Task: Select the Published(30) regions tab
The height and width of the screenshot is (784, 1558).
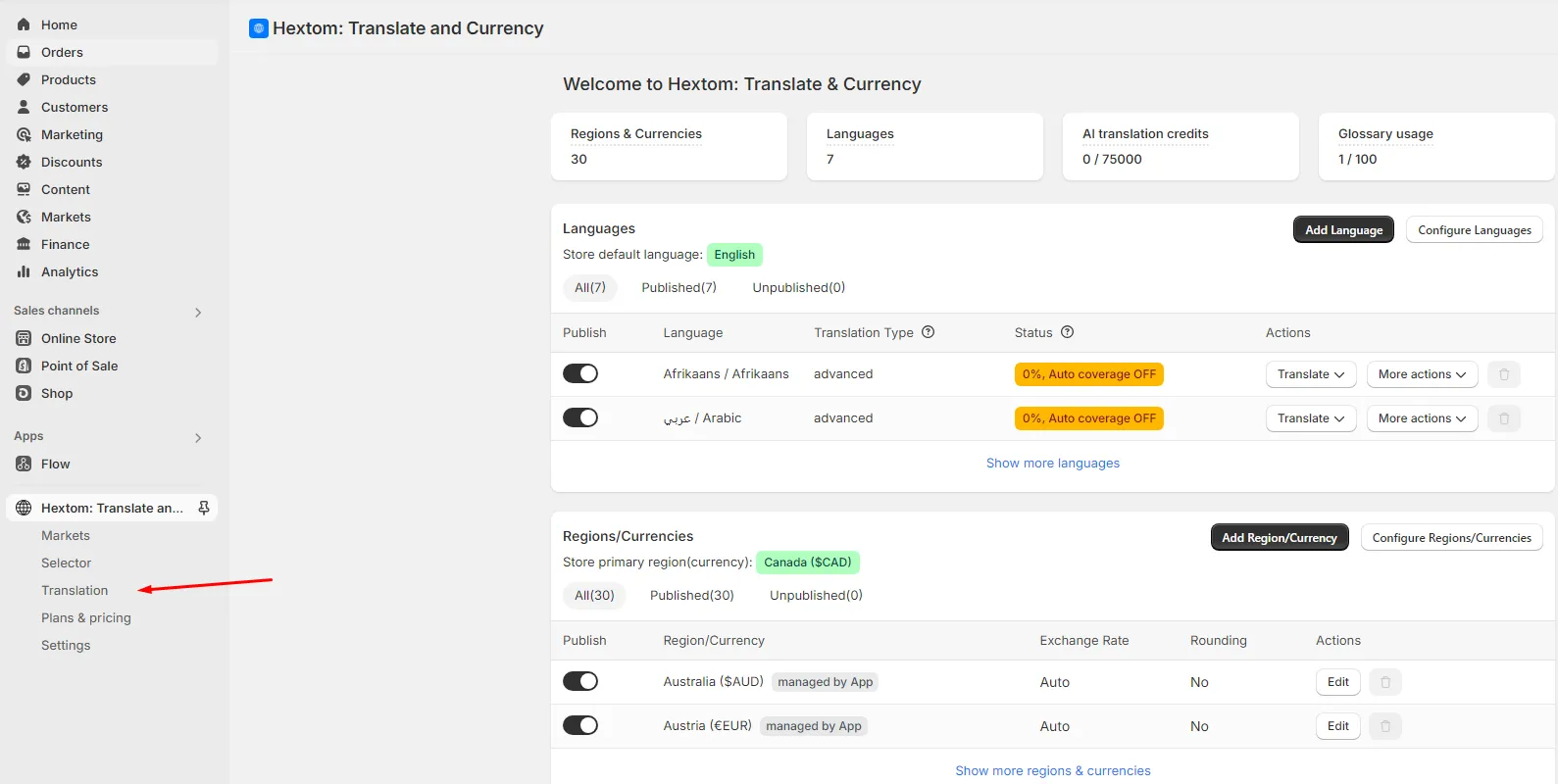Action: point(692,596)
